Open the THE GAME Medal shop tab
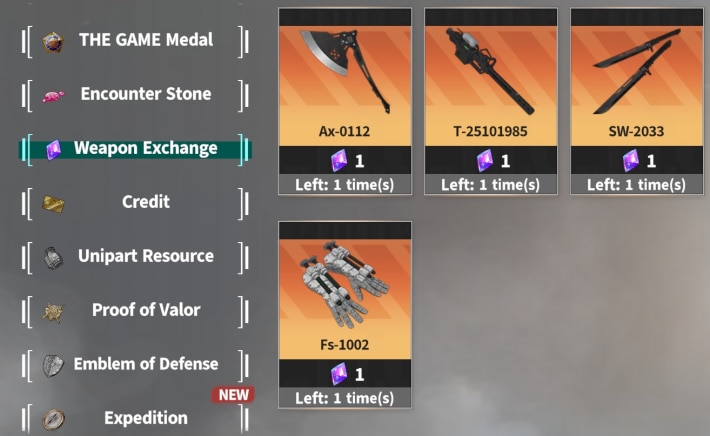 pyautogui.click(x=135, y=41)
